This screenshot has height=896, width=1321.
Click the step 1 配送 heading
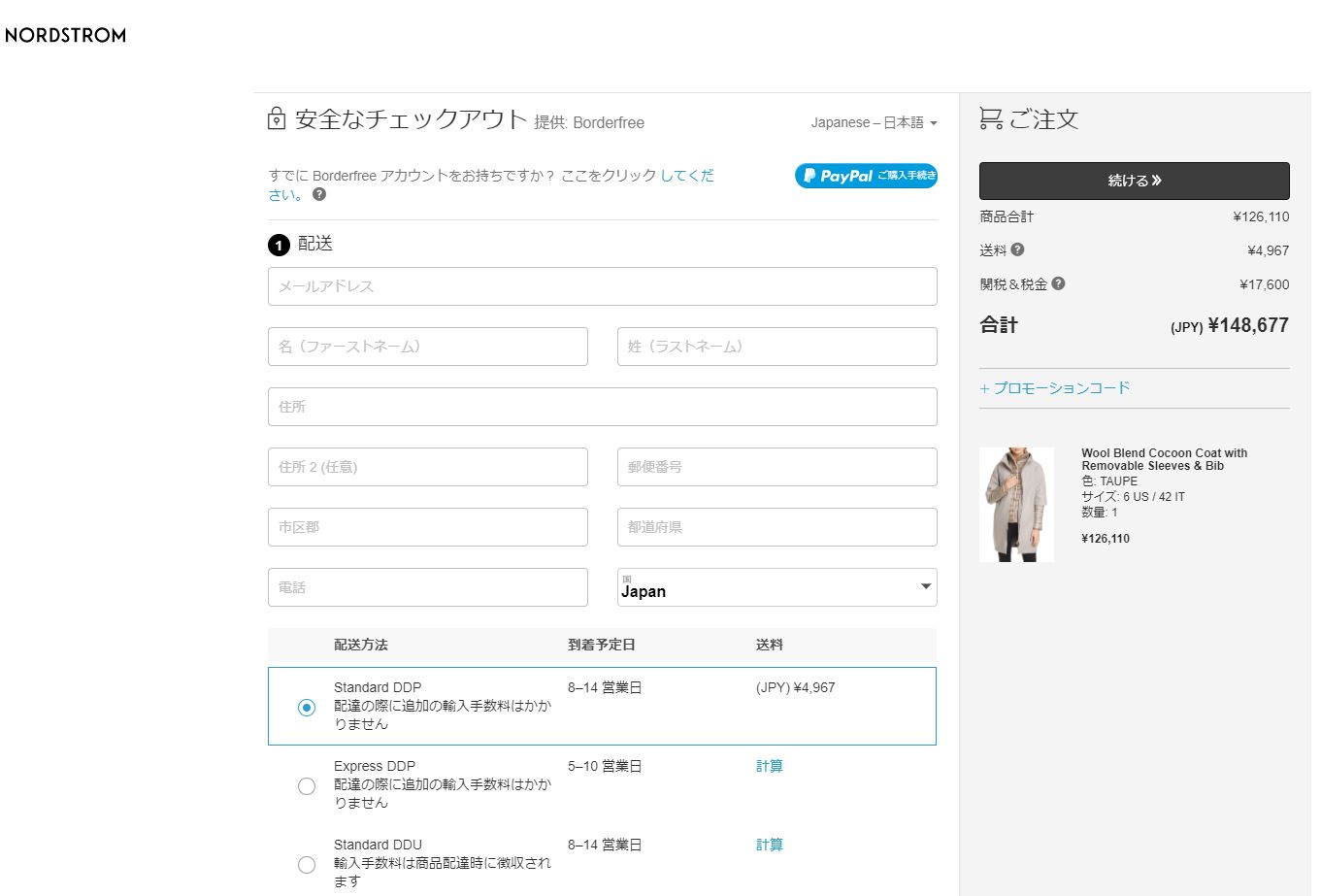click(x=300, y=245)
